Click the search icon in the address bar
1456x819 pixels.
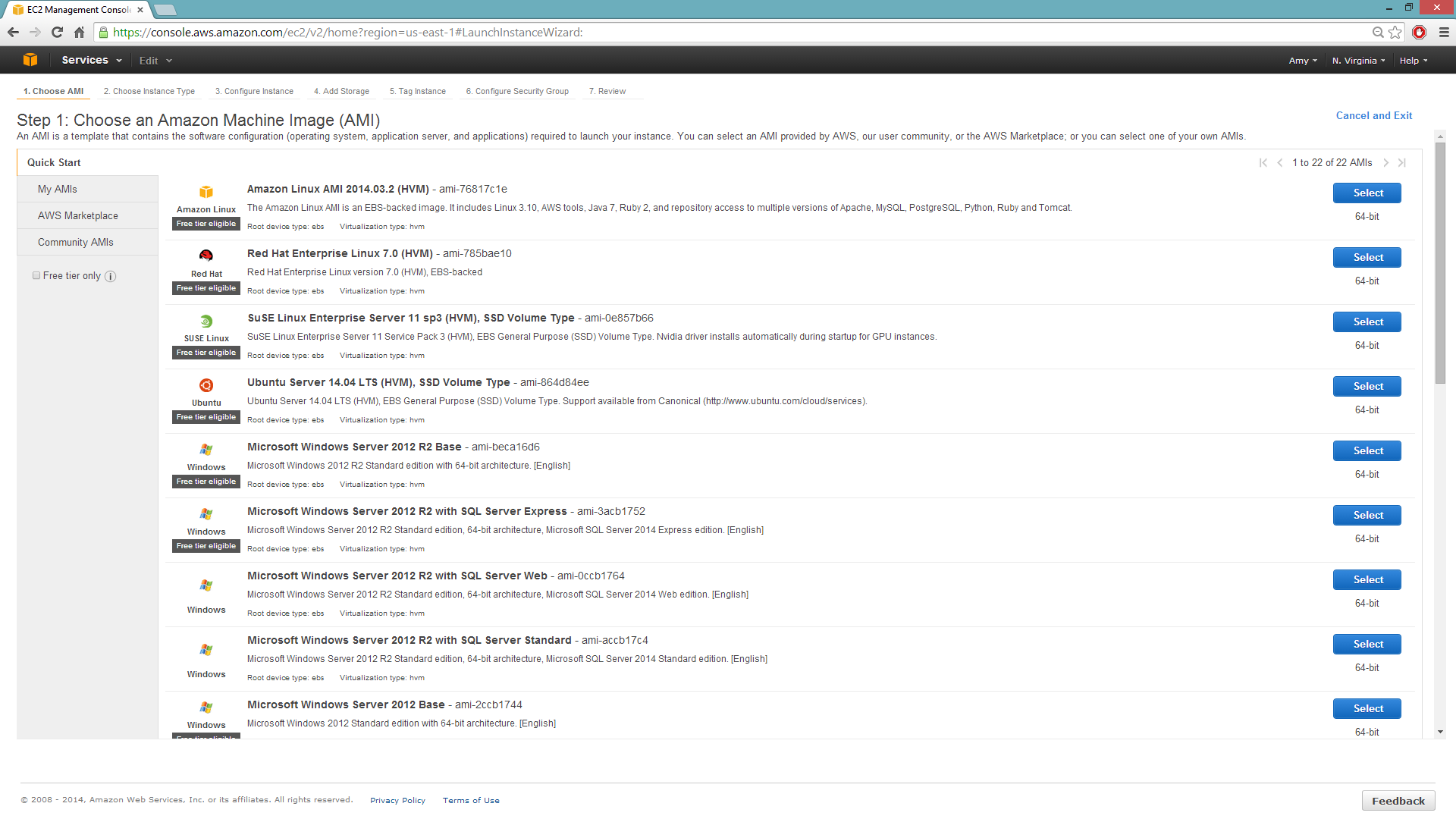point(1378,32)
